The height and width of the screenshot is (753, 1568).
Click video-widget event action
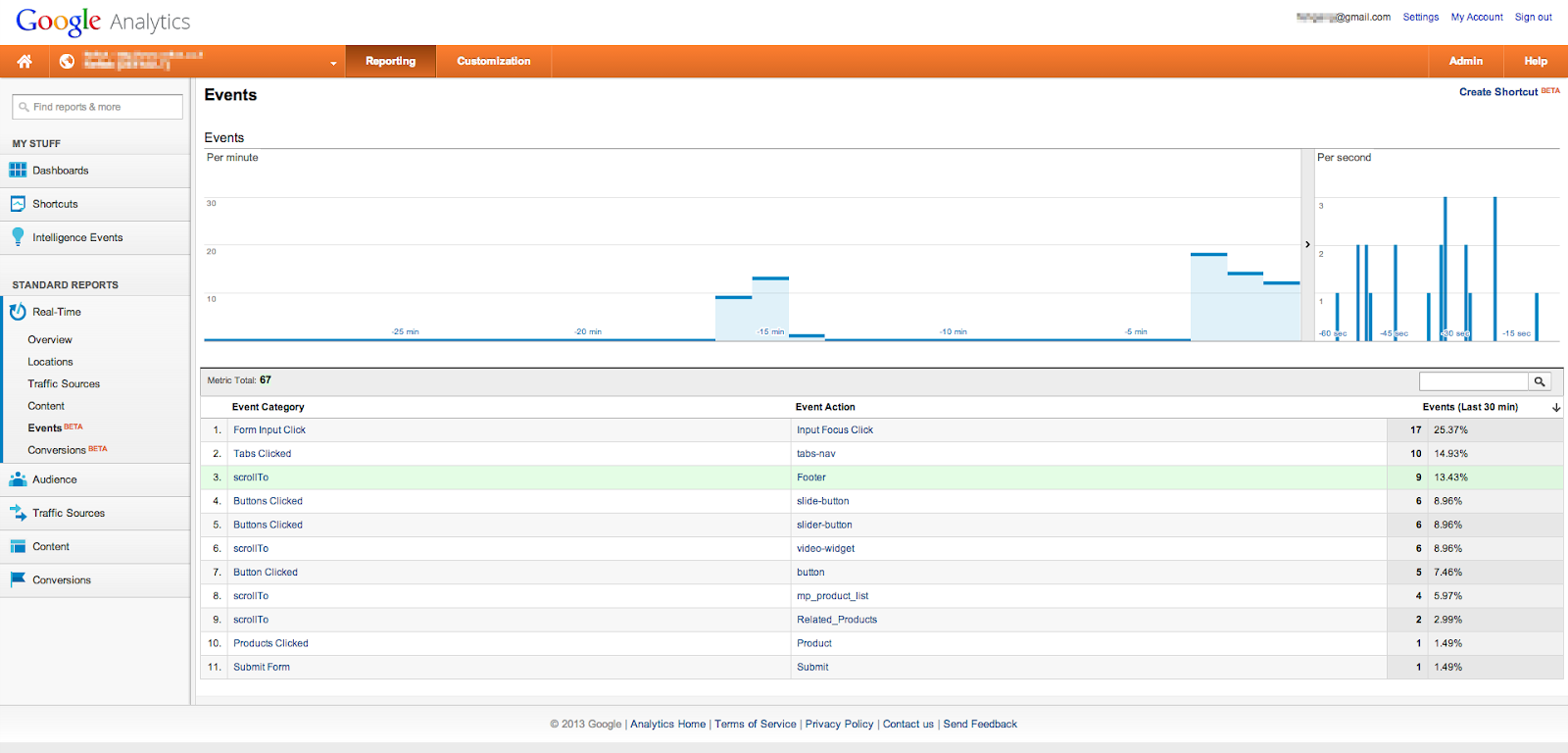pos(826,549)
